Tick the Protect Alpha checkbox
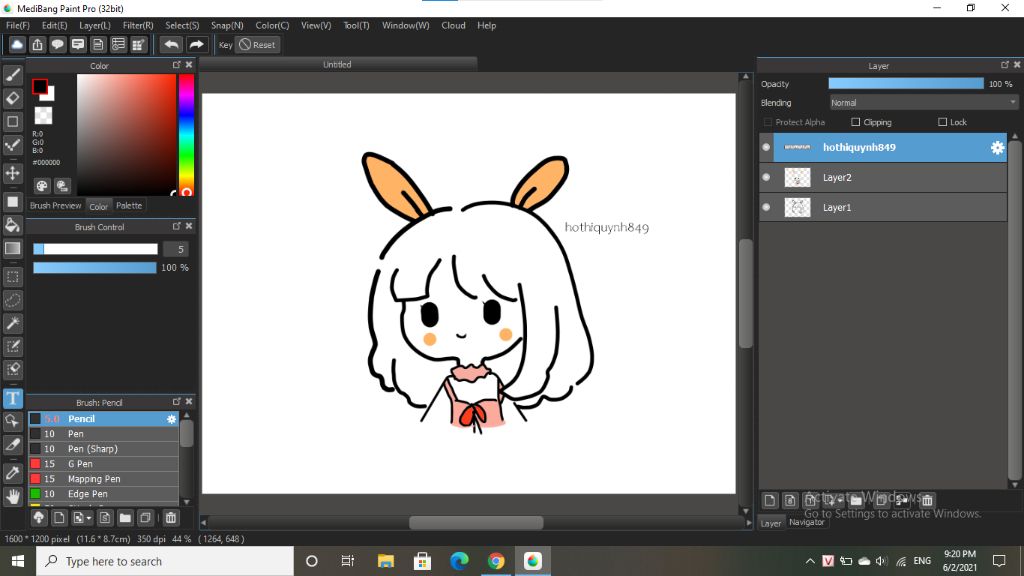This screenshot has width=1024, height=576. 768,122
